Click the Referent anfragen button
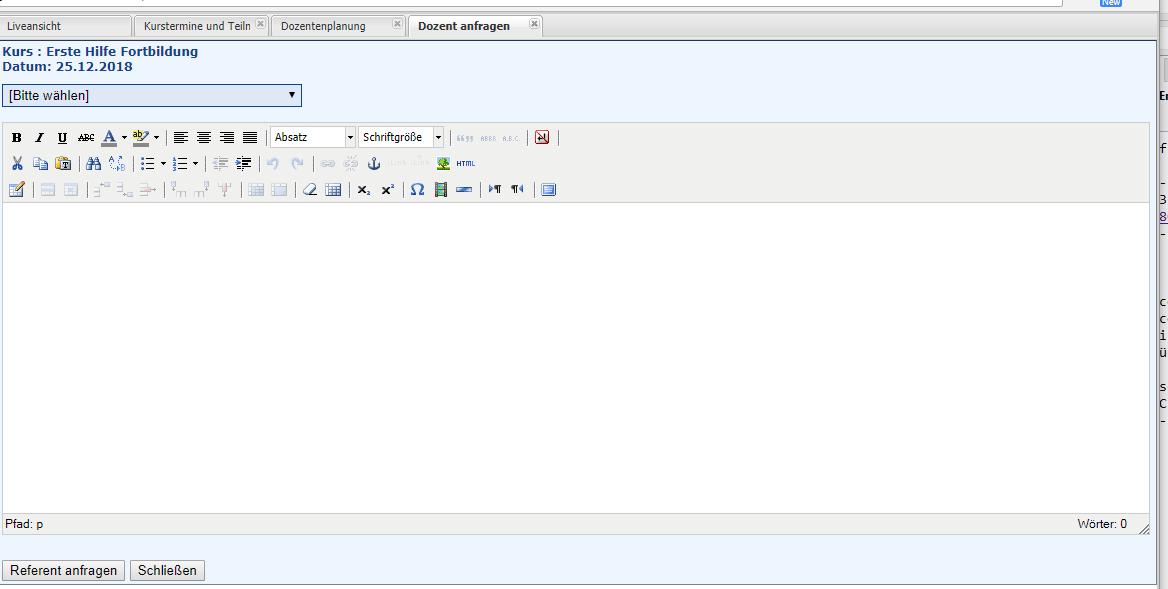This screenshot has height=589, width=1168. 64,571
